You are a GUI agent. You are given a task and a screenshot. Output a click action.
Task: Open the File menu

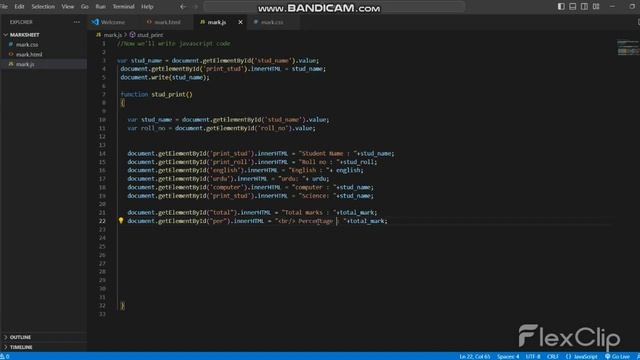coord(4,7)
